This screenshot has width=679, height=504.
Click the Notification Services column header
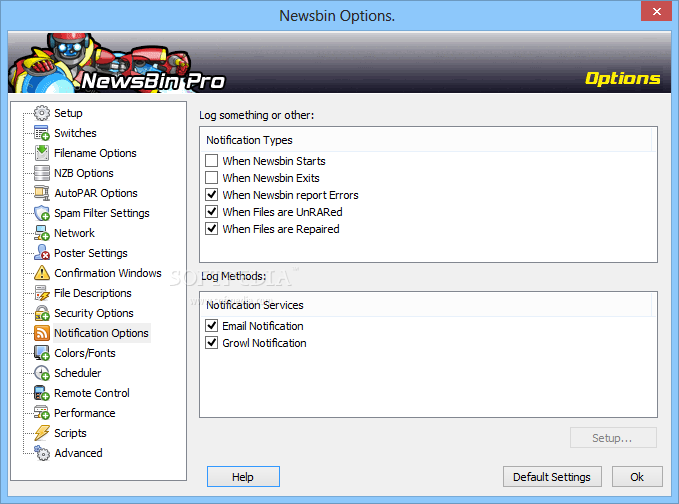click(x=427, y=305)
